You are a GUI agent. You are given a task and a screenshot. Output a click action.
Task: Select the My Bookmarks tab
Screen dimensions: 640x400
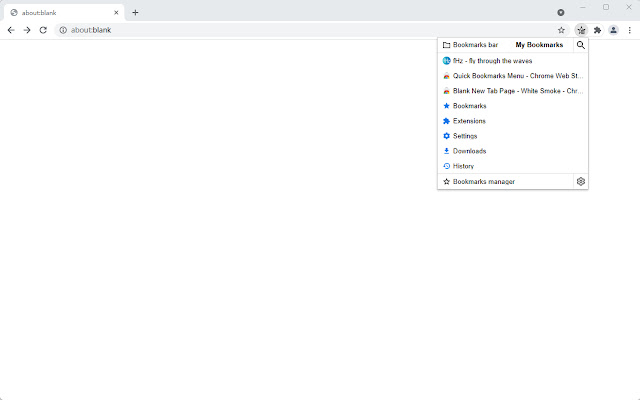[539, 45]
